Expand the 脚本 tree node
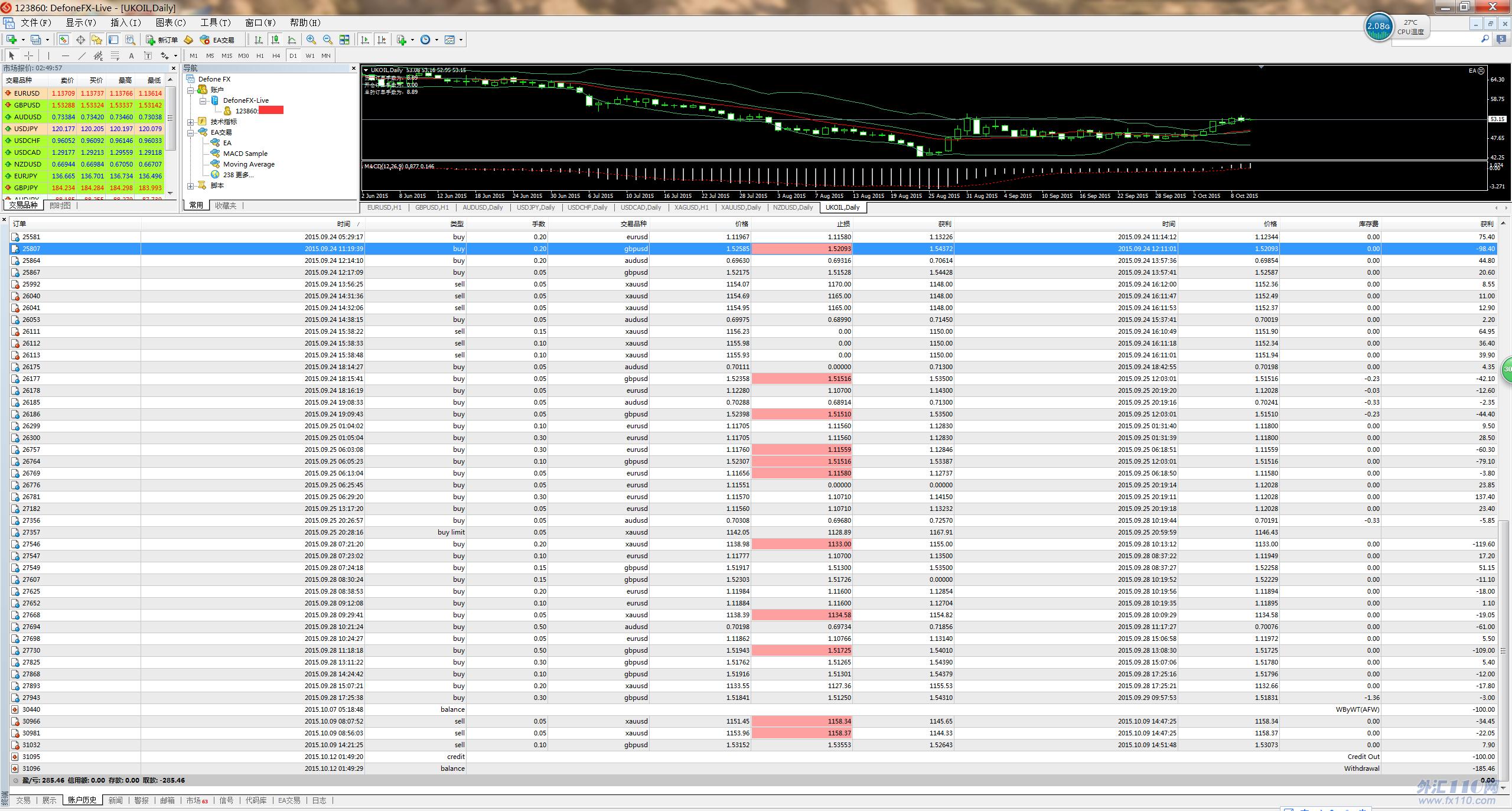 point(191,185)
